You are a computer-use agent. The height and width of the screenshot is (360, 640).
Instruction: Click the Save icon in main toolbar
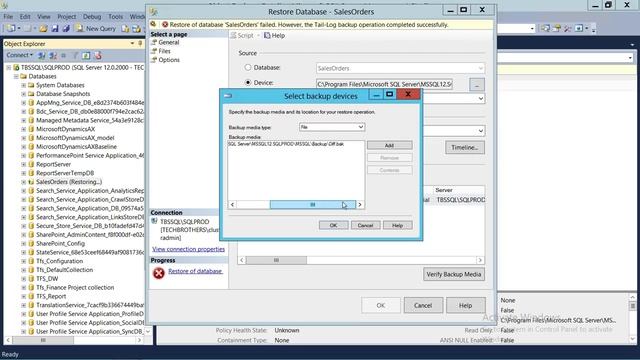click(55, 29)
